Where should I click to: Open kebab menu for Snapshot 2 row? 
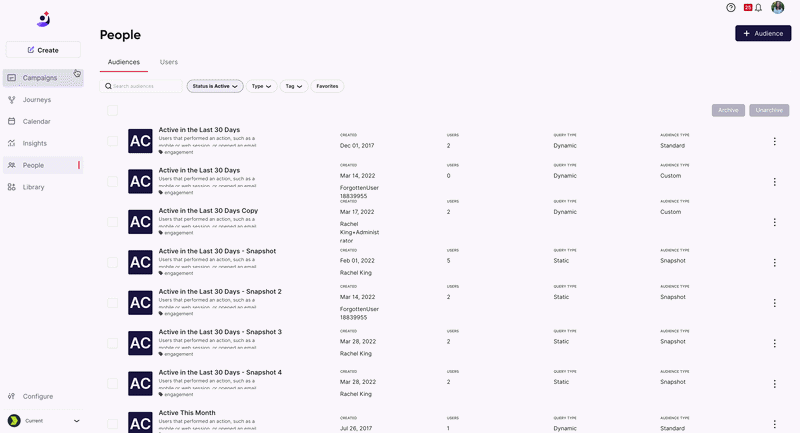774,303
